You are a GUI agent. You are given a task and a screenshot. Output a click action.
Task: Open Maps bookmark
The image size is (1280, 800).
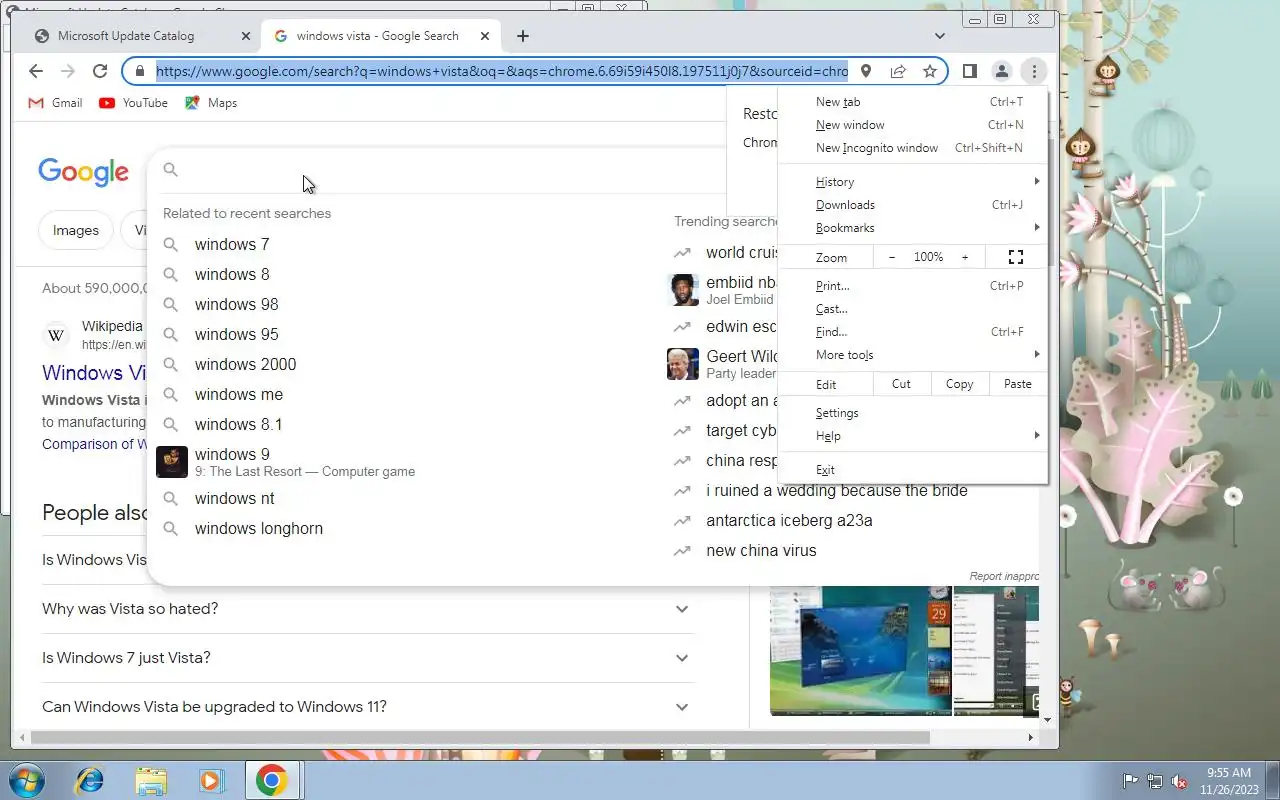[x=211, y=103]
